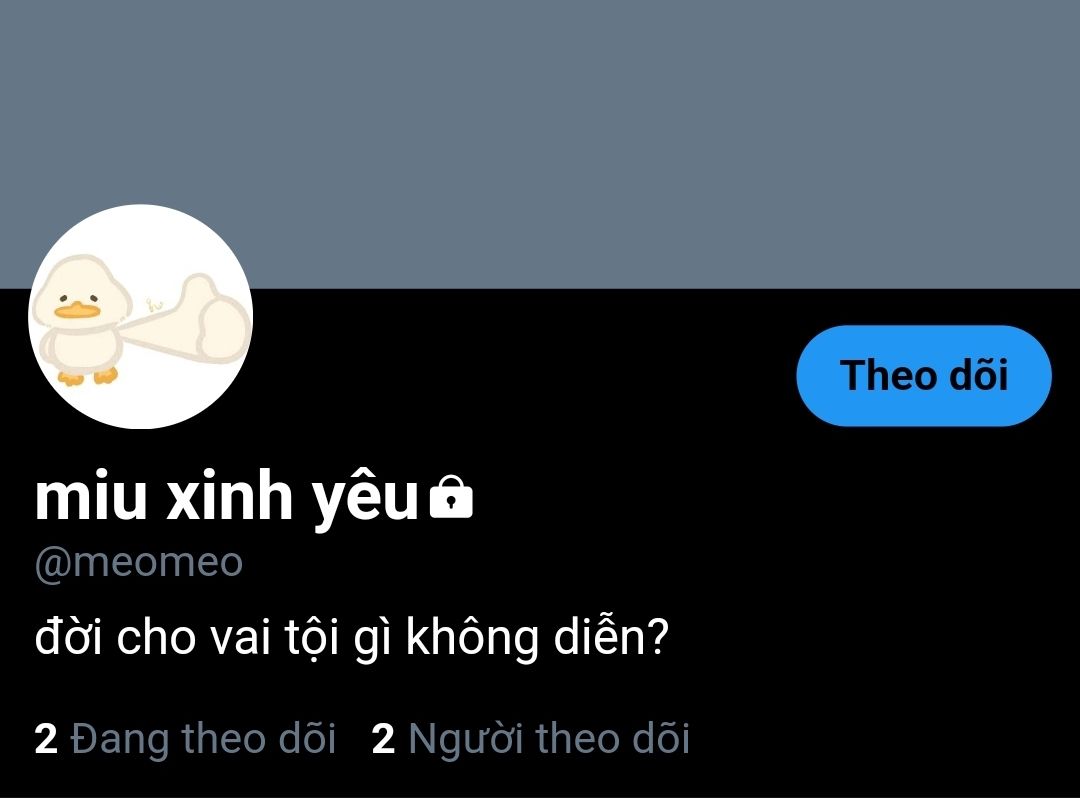Click the duck's orange beak in avatar
Image resolution: width=1080 pixels, height=798 pixels.
click(77, 311)
